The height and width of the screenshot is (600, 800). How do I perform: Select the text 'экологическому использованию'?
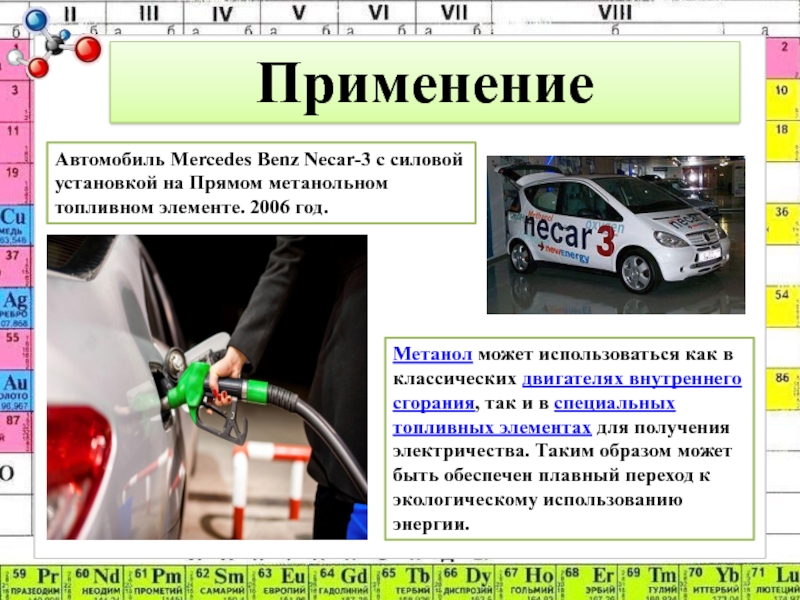pyautogui.click(x=538, y=501)
